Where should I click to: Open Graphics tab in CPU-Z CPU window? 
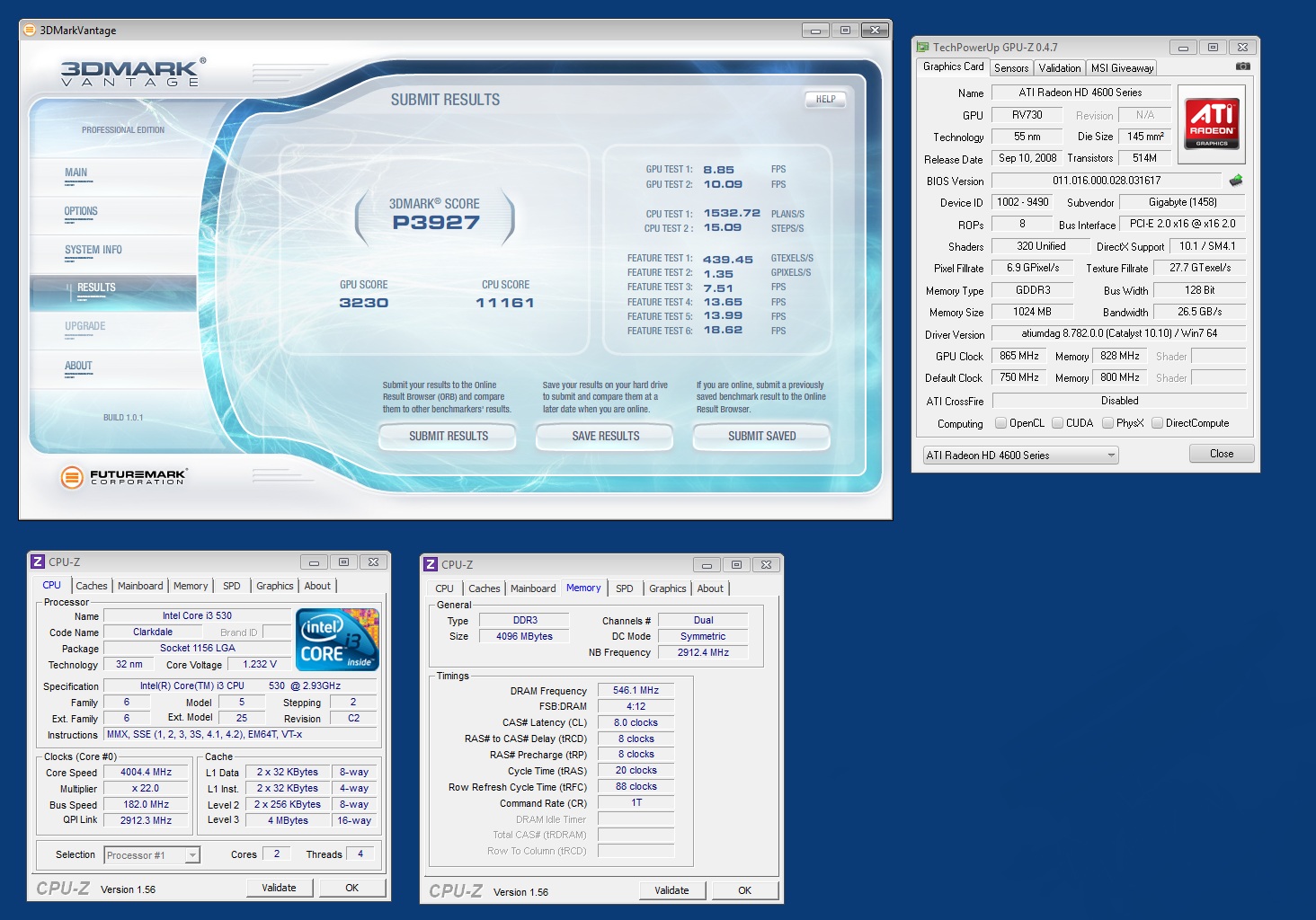pos(275,586)
